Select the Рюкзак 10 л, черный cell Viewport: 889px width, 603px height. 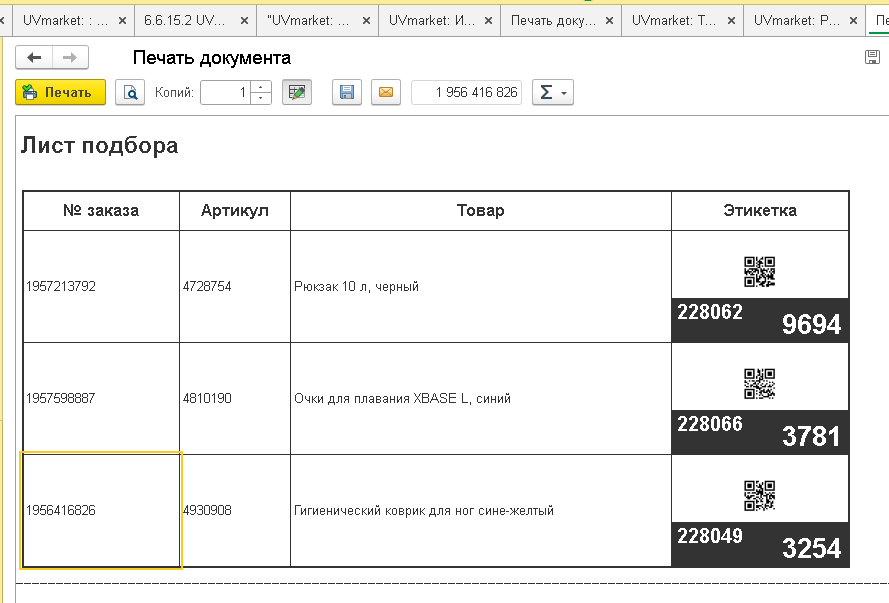coord(481,286)
